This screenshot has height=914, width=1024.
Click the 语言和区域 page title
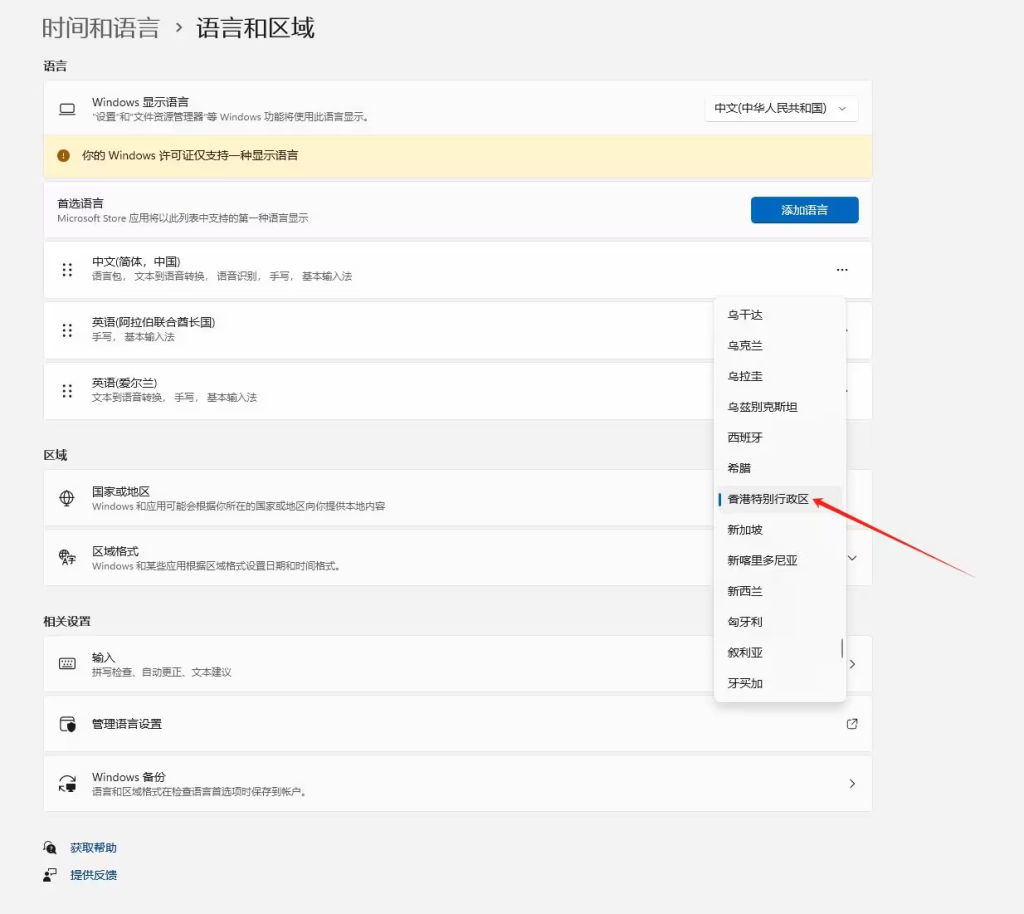255,28
